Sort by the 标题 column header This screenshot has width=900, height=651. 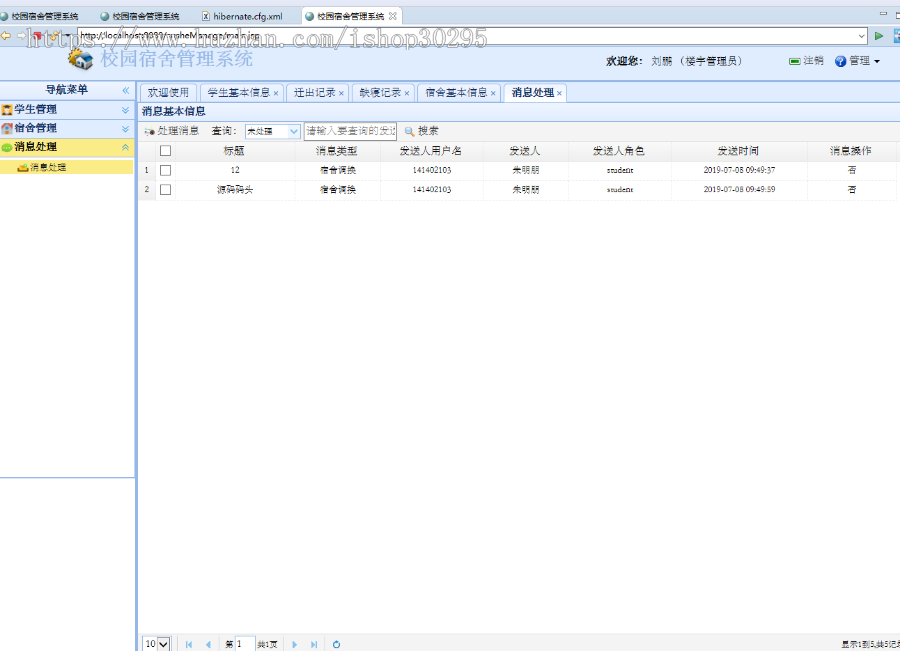coord(234,151)
